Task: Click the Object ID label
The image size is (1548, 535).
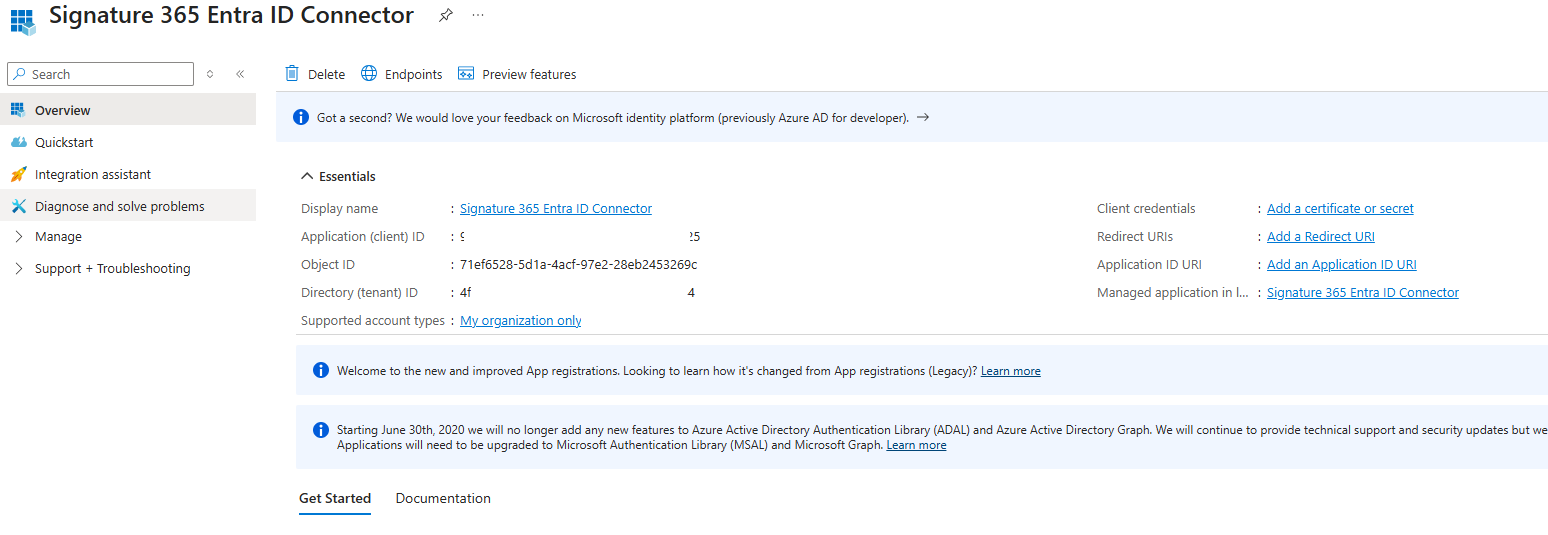Action: (328, 265)
